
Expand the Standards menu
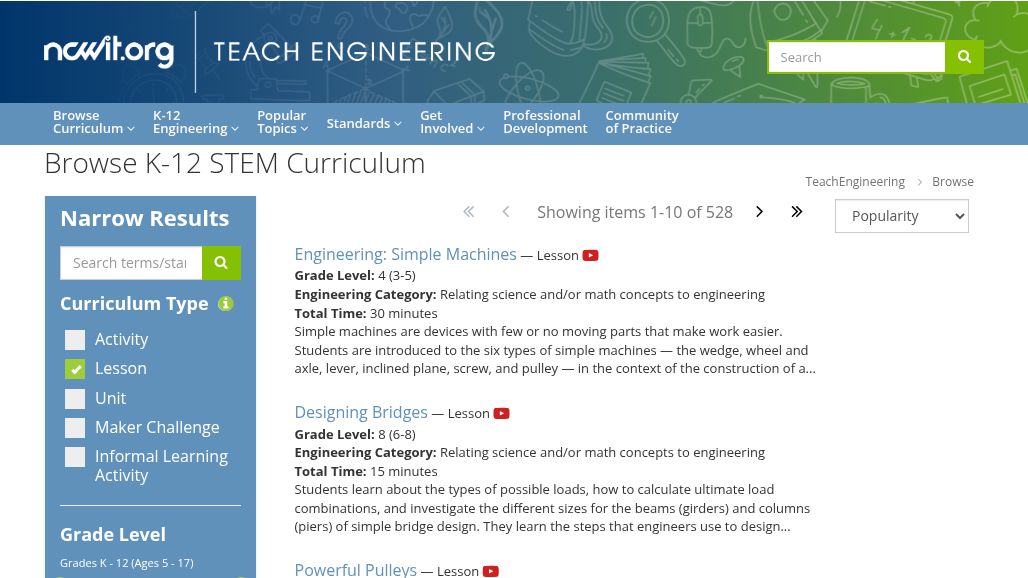363,123
